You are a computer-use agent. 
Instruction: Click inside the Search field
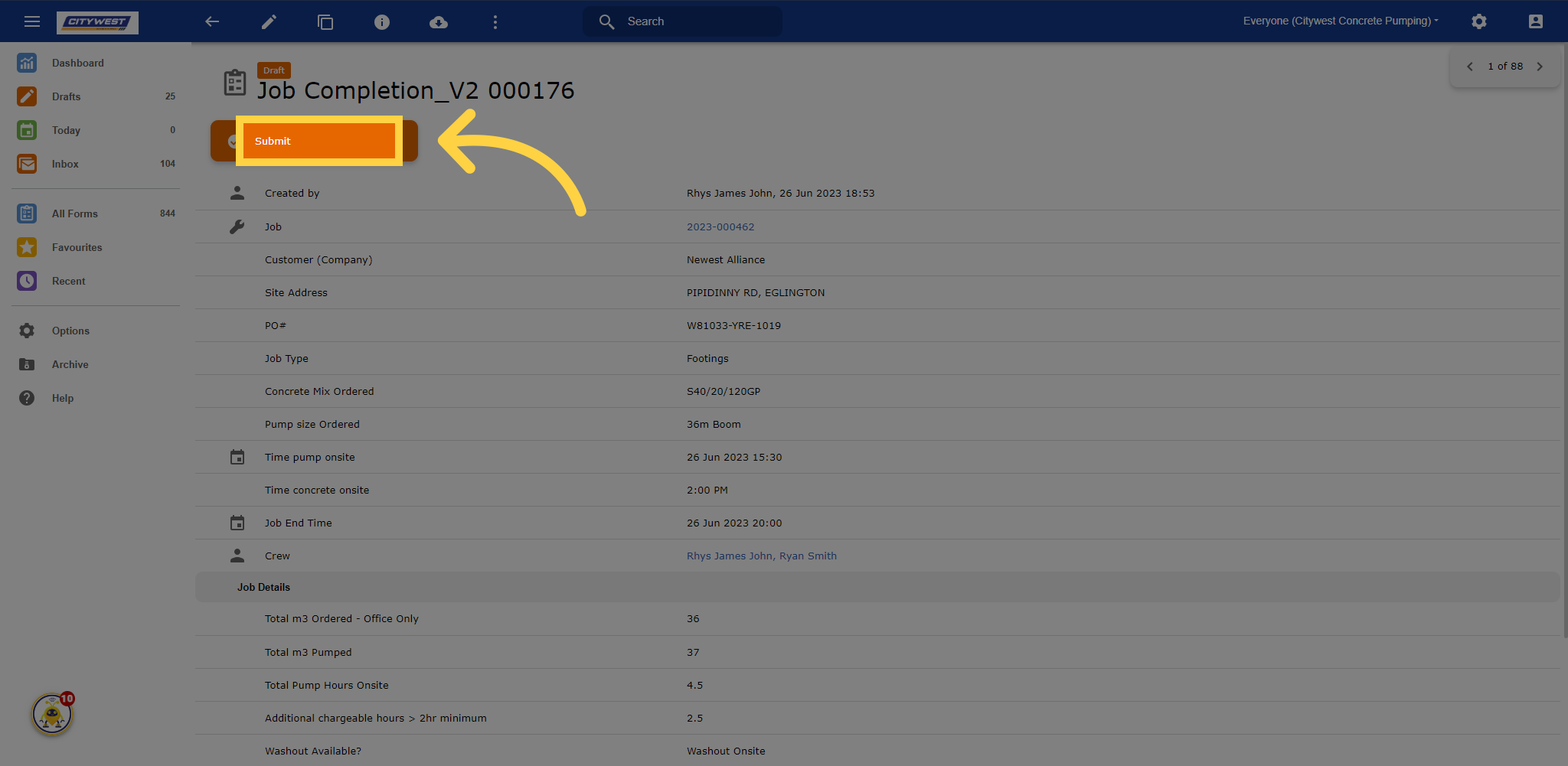(681, 21)
